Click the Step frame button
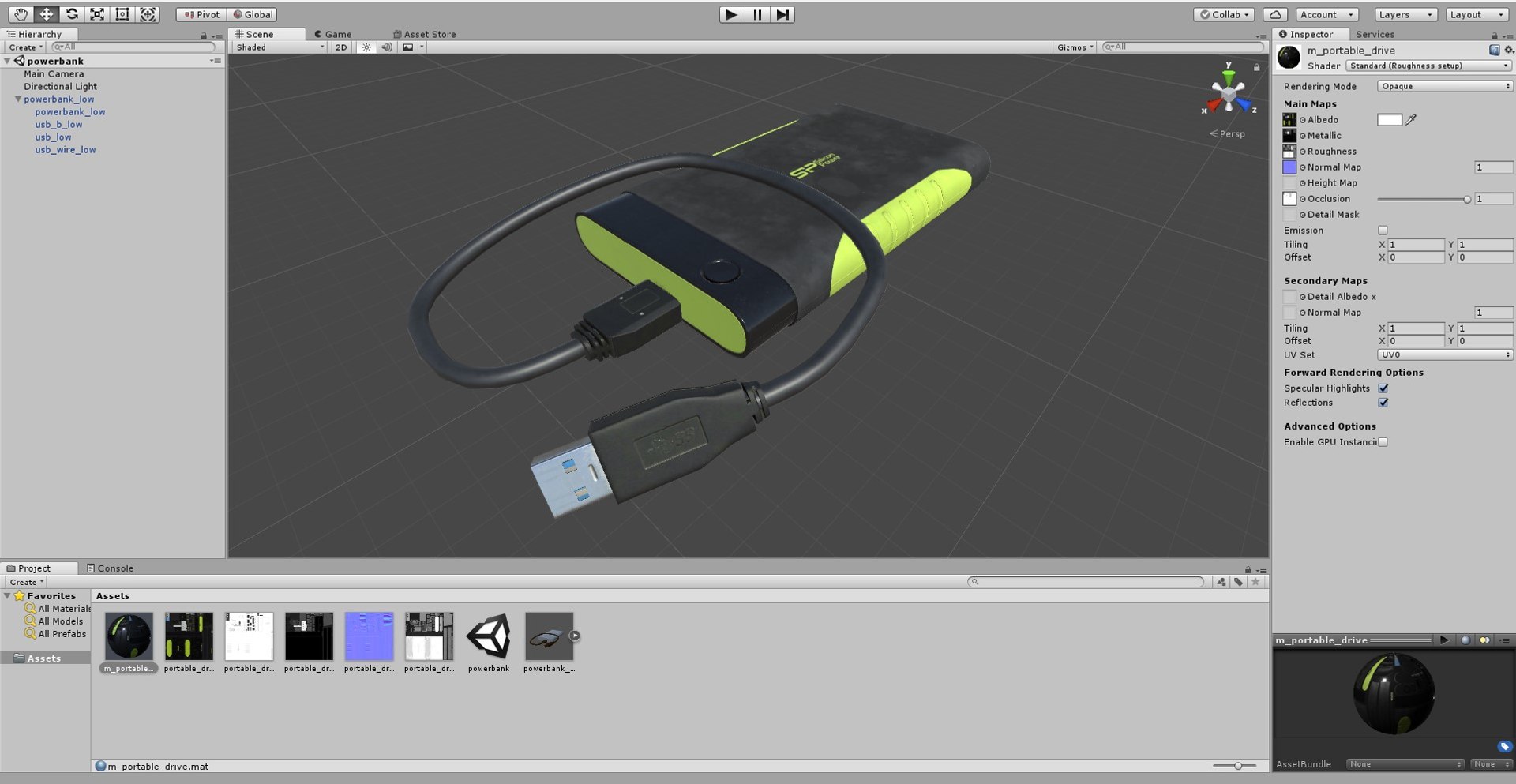This screenshot has height=784, width=1516. (x=782, y=14)
